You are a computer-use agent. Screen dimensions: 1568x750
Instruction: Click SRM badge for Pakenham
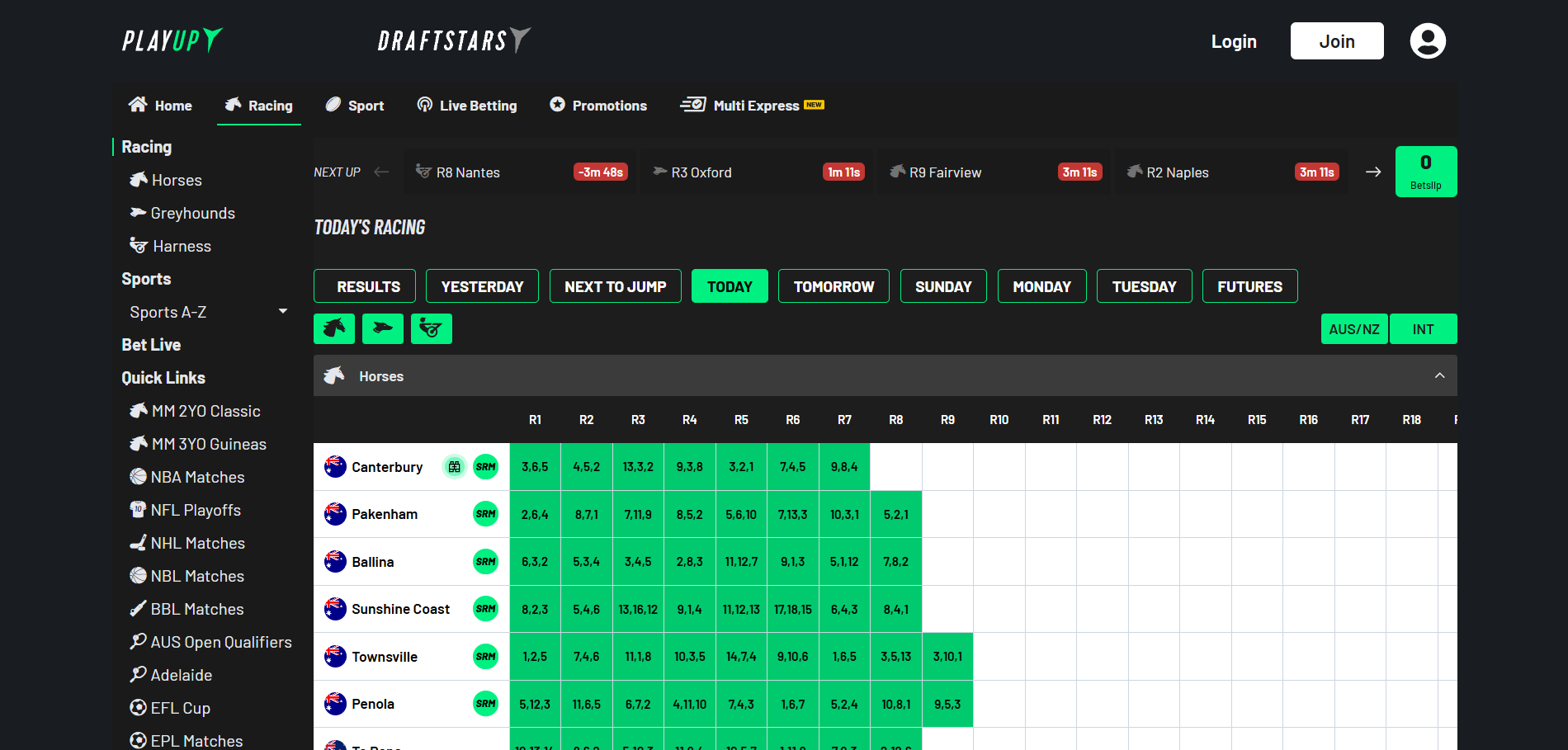[x=486, y=514]
